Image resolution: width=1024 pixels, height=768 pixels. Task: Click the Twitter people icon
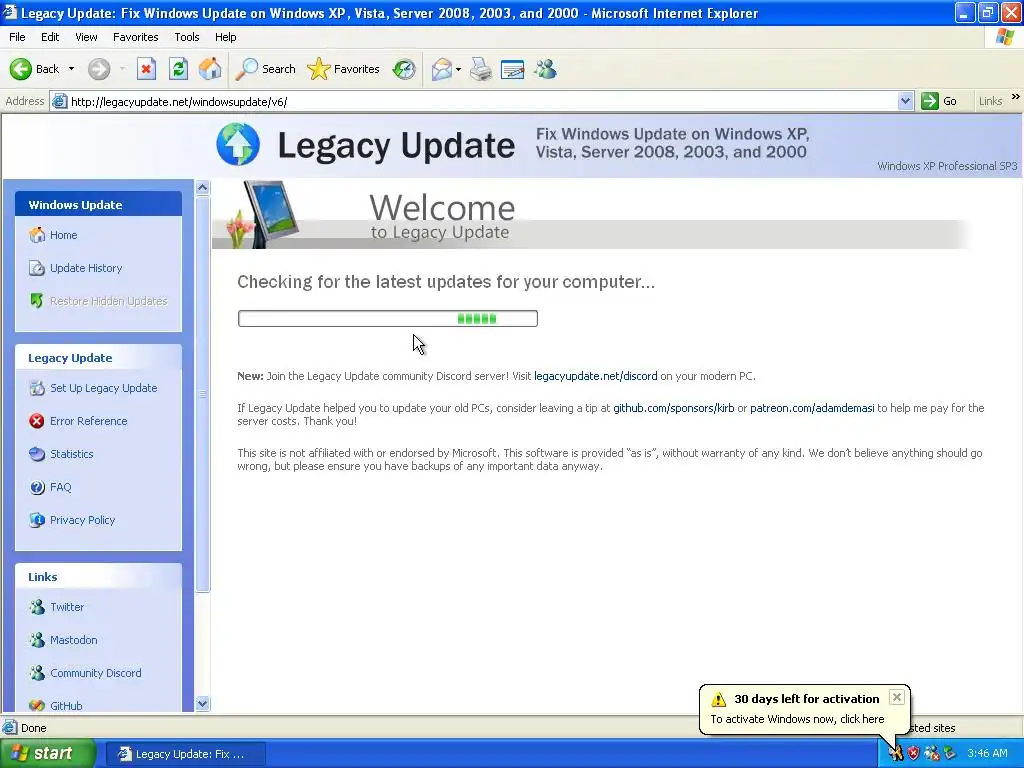click(37, 607)
